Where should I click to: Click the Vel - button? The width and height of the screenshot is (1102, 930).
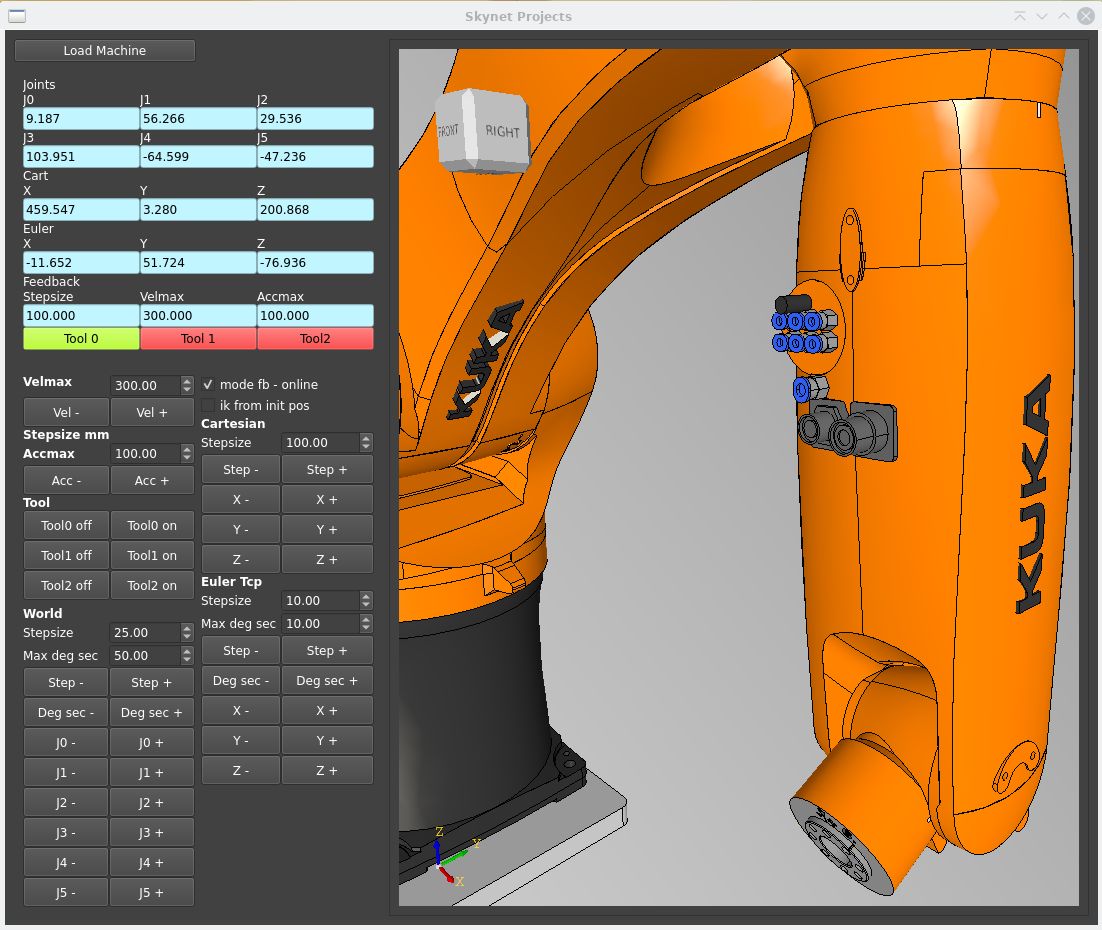pyautogui.click(x=66, y=413)
